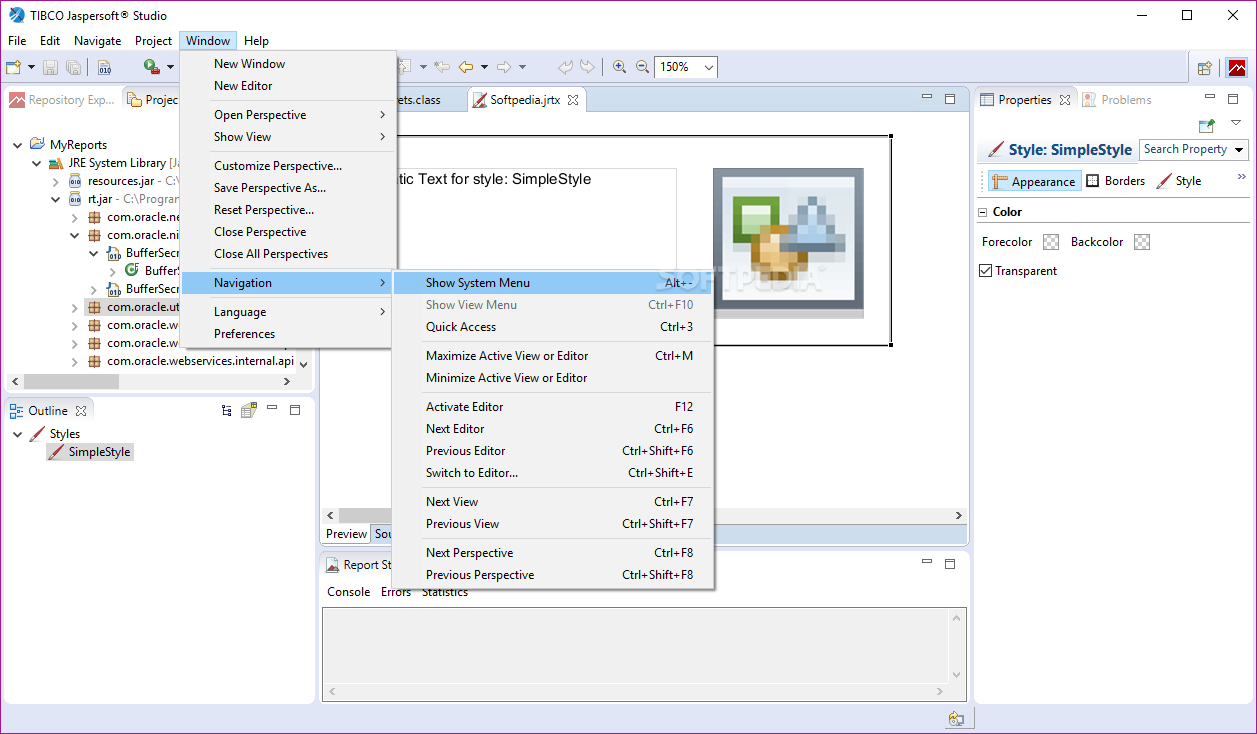Image resolution: width=1257 pixels, height=734 pixels.
Task: Expand the resources.jar tree node
Action: [56, 181]
